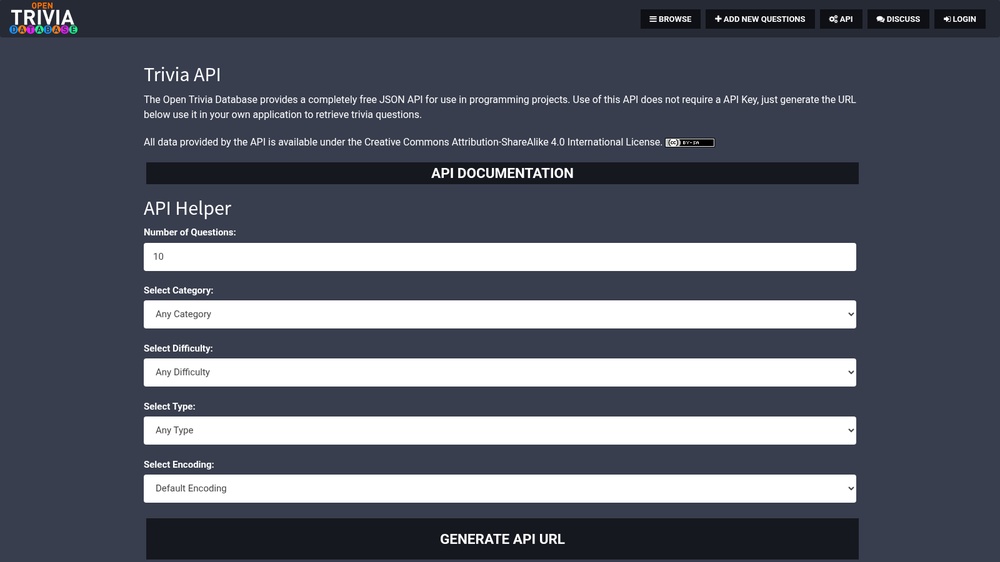
Task: Focus the Number of Questions field
Action: tap(499, 256)
